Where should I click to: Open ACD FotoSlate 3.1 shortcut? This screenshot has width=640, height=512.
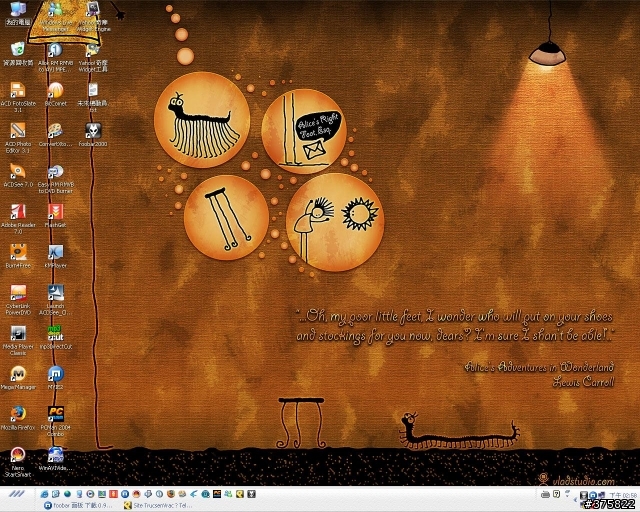coord(18,97)
